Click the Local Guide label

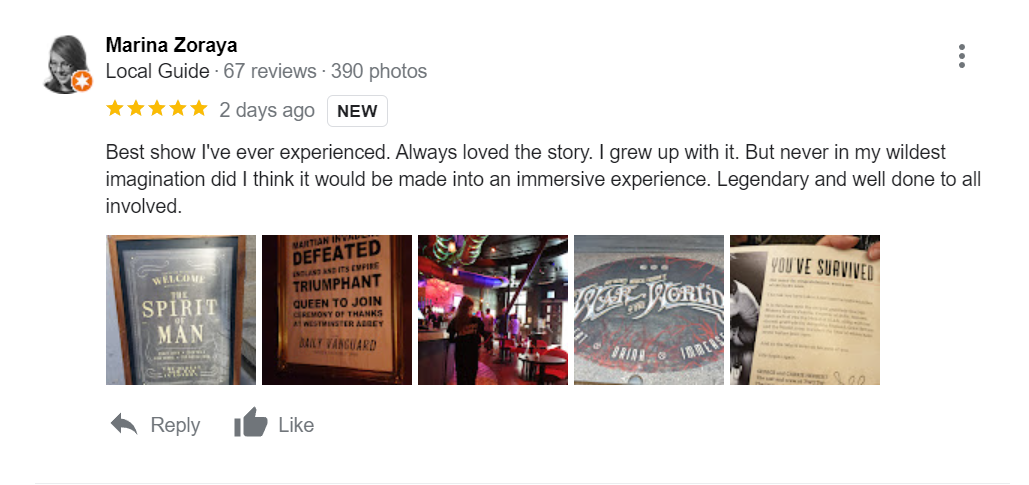tap(157, 71)
